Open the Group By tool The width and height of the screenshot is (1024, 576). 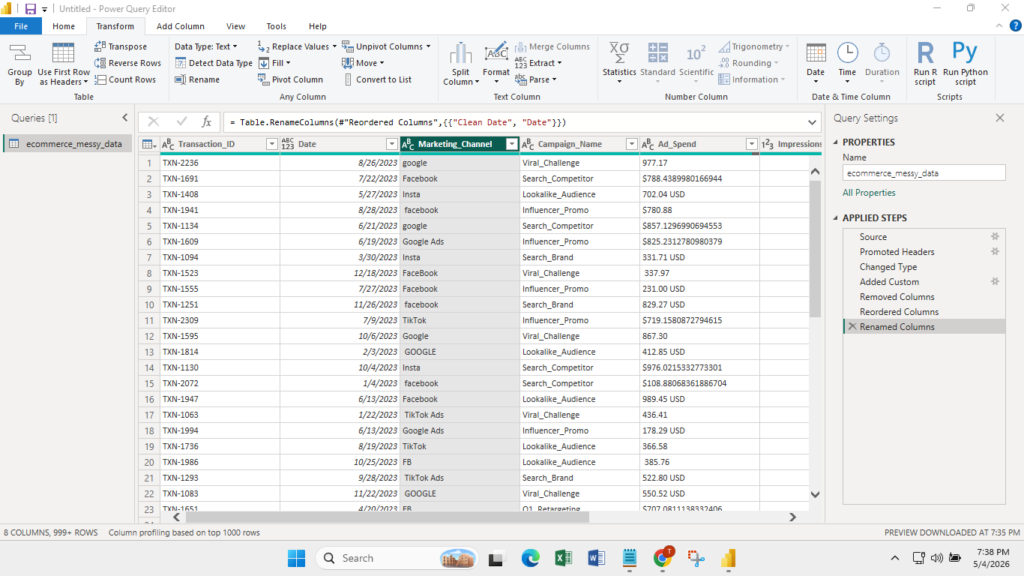pyautogui.click(x=20, y=64)
